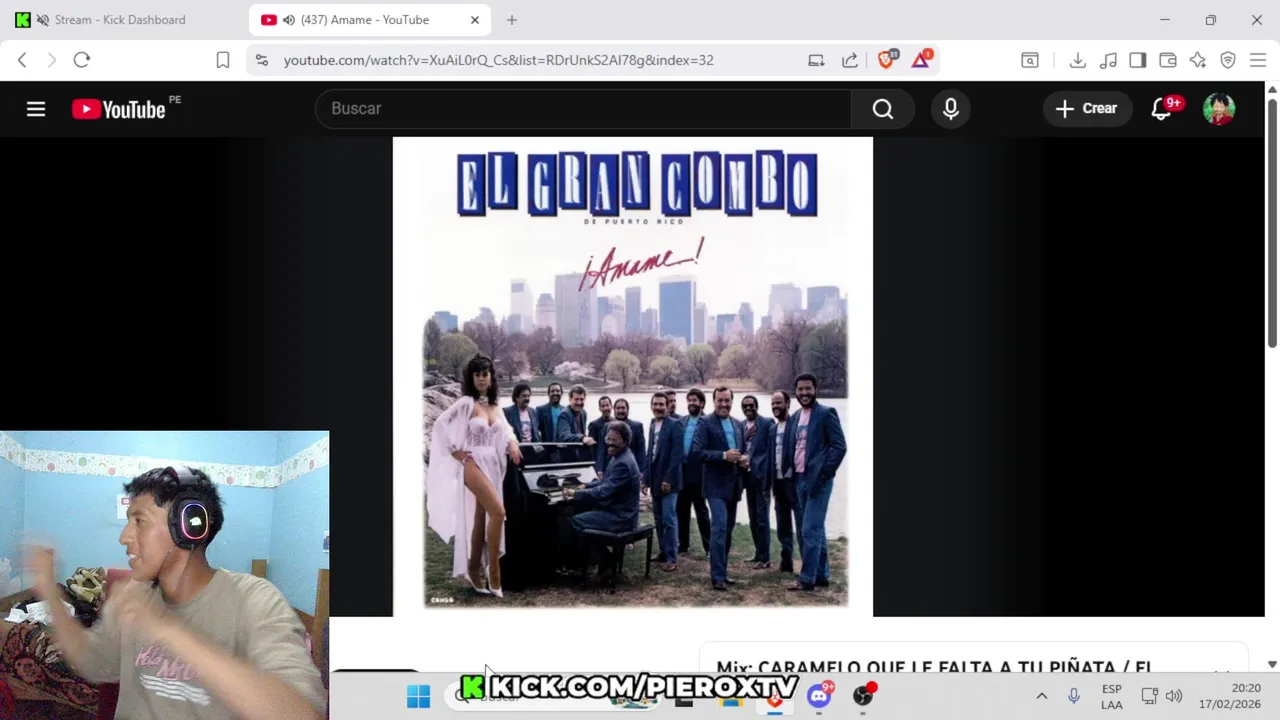1280x720 pixels.
Task: Open the tab search icon
Action: tap(1029, 60)
